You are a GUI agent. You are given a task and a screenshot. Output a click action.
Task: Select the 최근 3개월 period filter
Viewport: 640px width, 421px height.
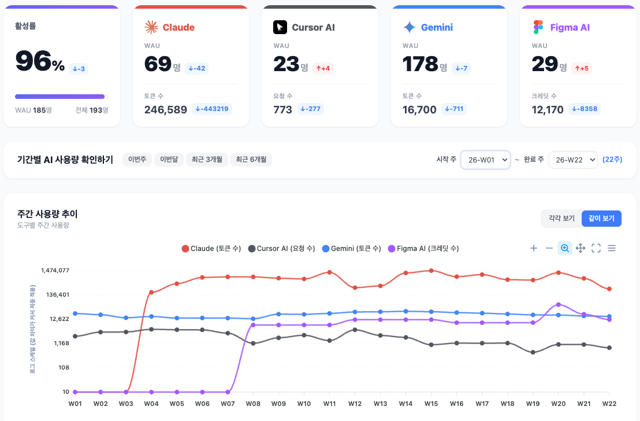pos(207,159)
